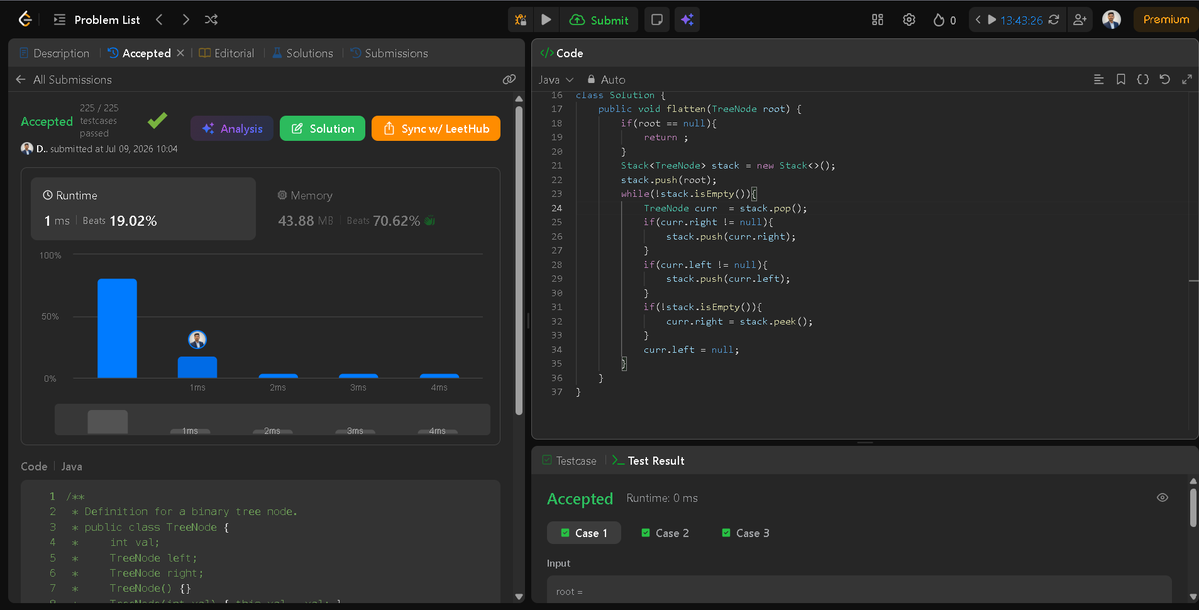Screen dimensions: 1199x610
Task: Pick a random problem shuffle icon
Action: pos(211,20)
